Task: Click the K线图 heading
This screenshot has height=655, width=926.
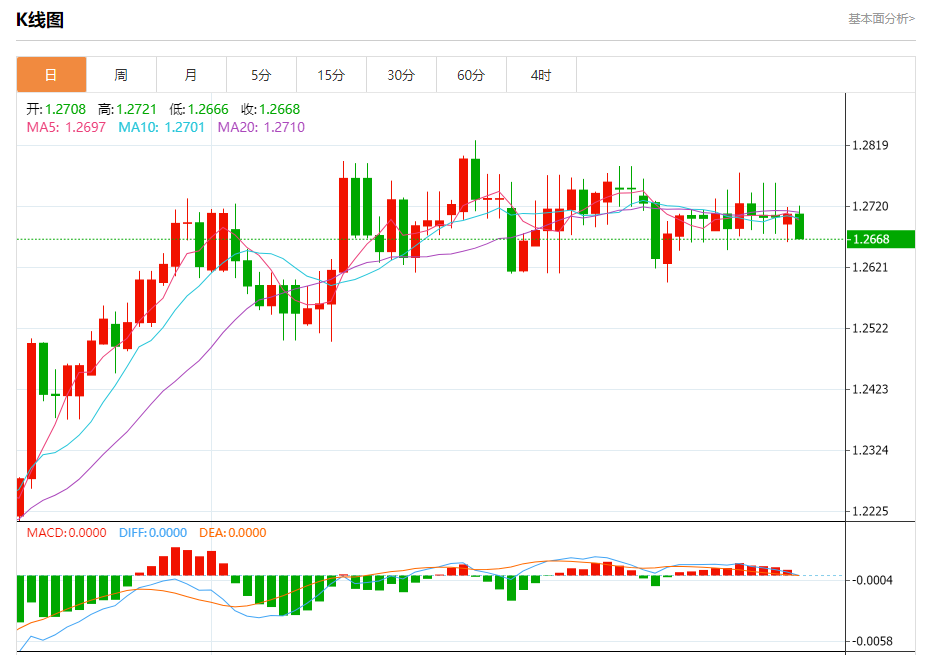Action: [40, 20]
